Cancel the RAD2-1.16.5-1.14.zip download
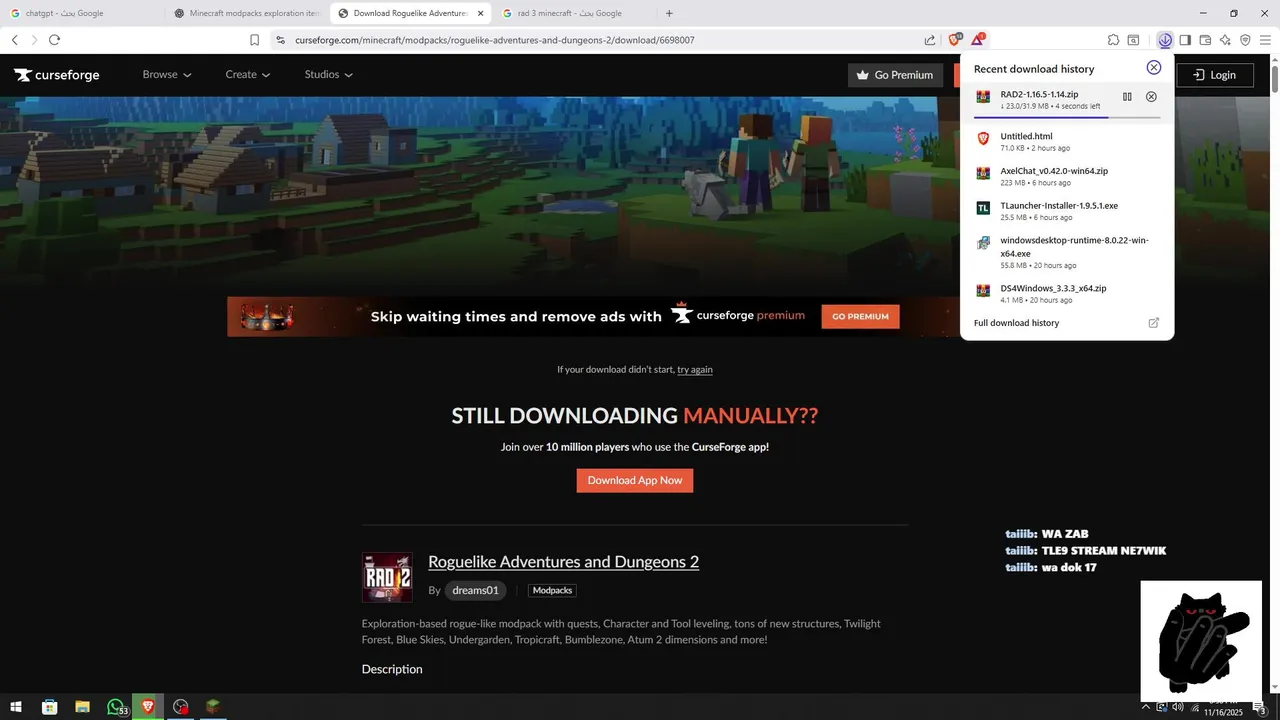The image size is (1280, 720). (x=1151, y=97)
